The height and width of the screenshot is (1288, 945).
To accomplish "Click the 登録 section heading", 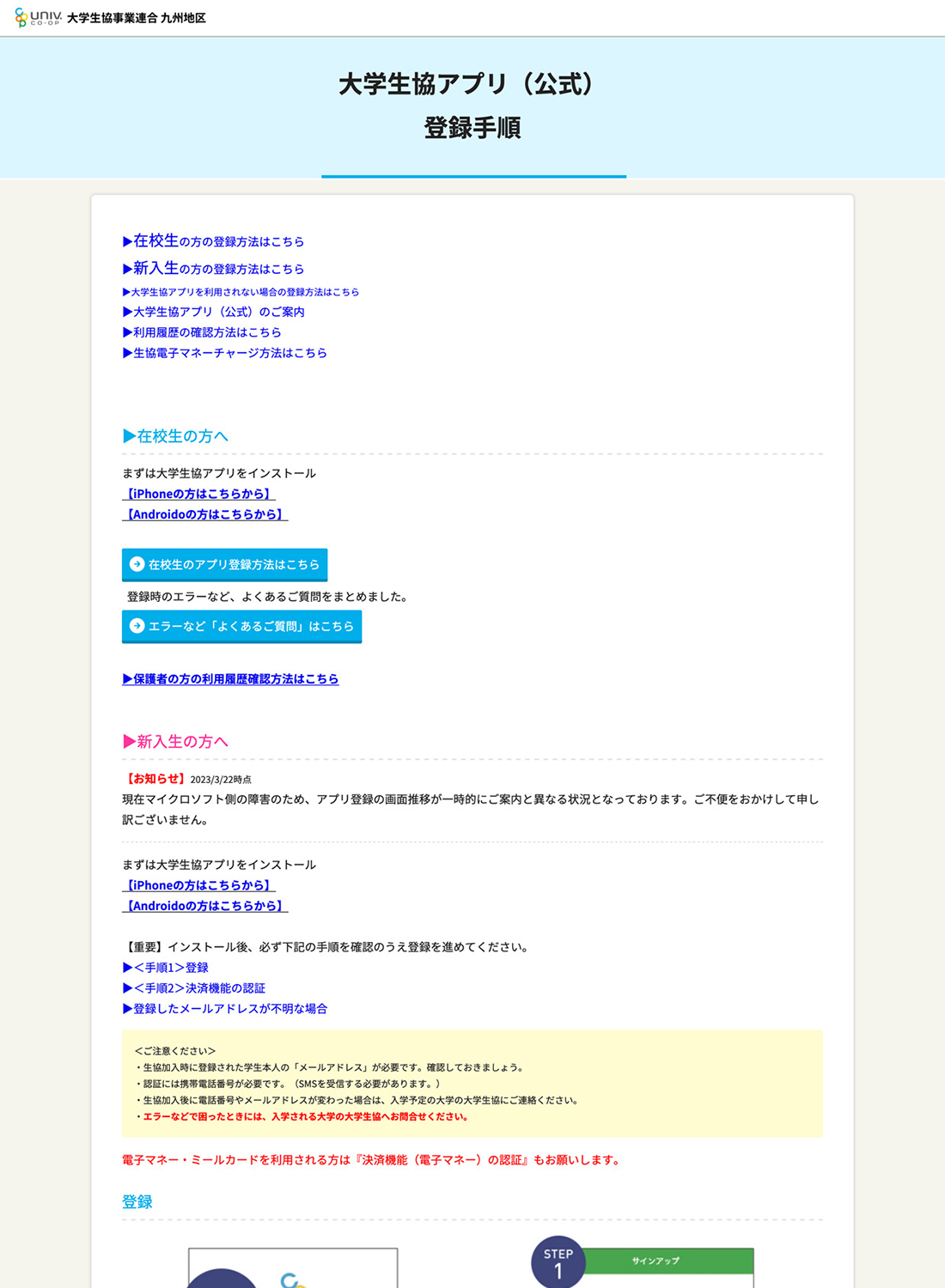I will tap(137, 1202).
